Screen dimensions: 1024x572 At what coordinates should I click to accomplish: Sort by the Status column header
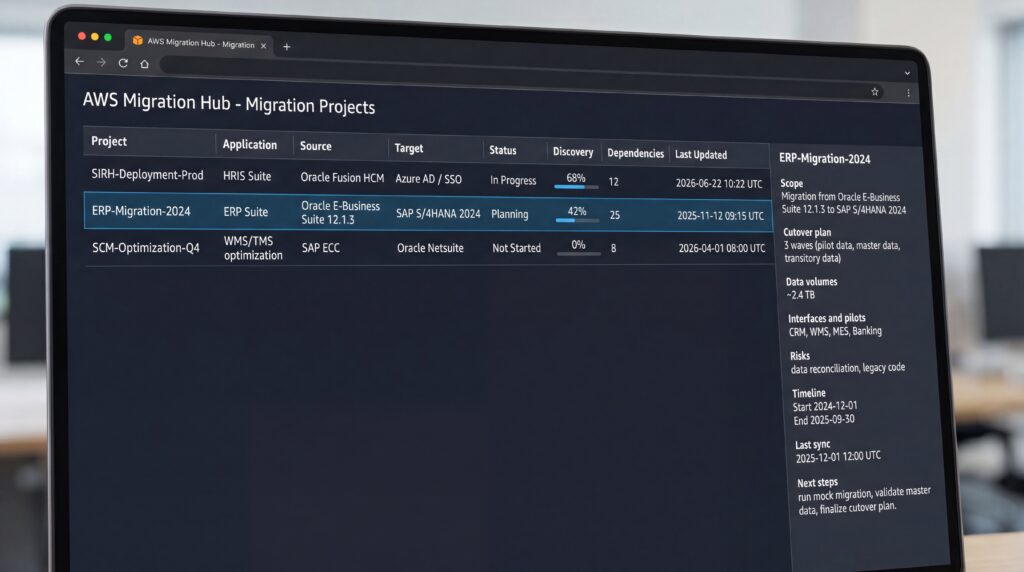pyautogui.click(x=502, y=150)
